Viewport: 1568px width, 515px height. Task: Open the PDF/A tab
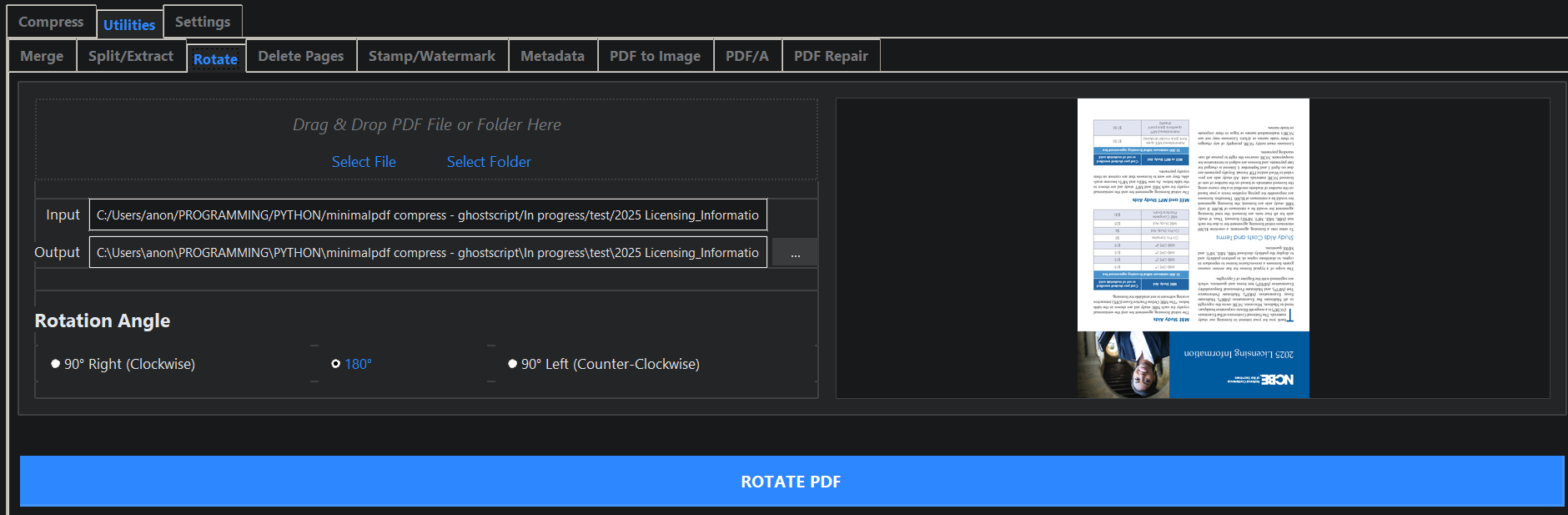[x=747, y=56]
